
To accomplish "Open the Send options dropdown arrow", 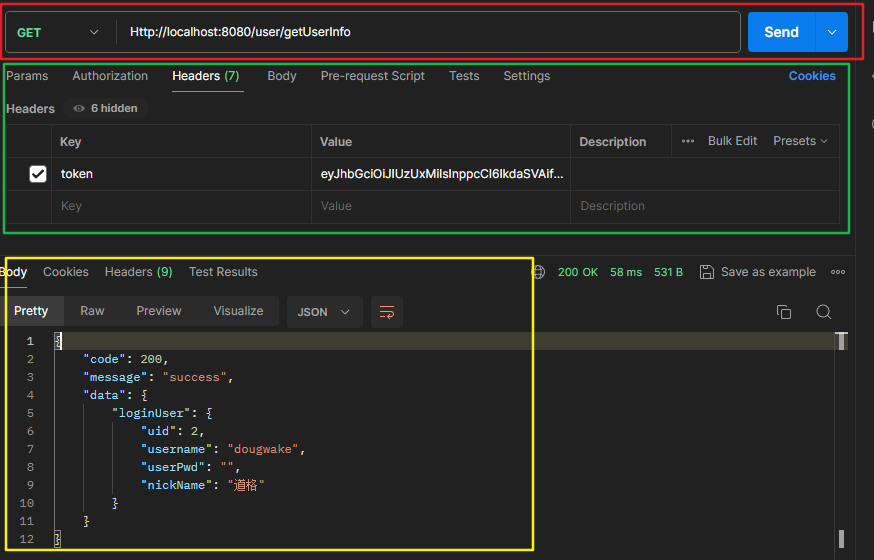I will click(832, 32).
